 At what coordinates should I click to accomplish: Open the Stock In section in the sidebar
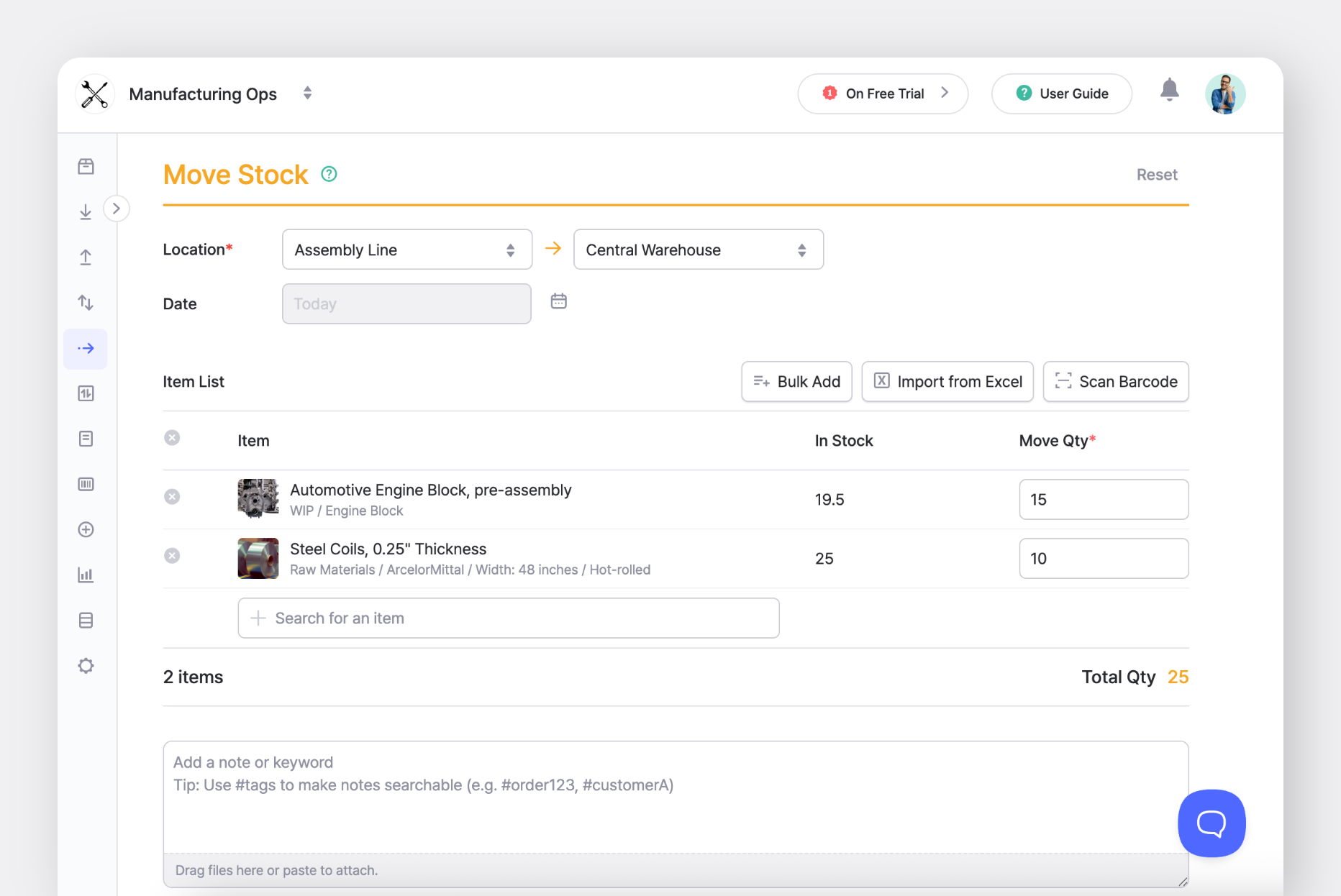click(x=86, y=211)
